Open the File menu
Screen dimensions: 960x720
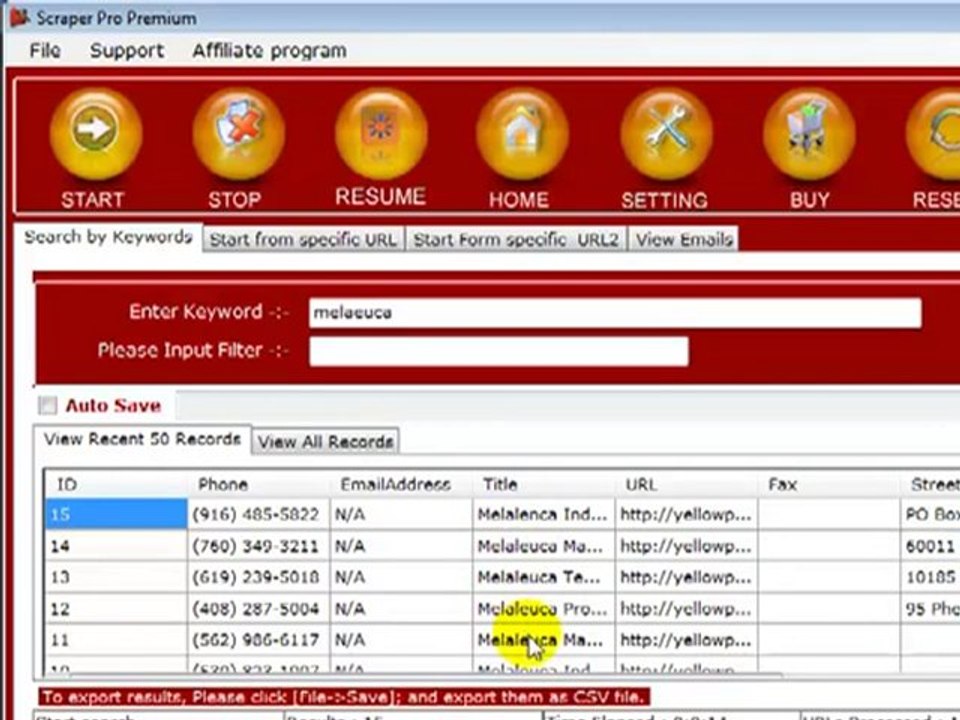45,50
